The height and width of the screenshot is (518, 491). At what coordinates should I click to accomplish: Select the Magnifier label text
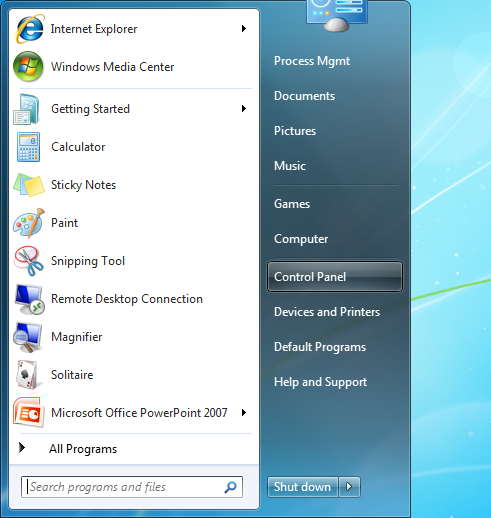tap(77, 337)
